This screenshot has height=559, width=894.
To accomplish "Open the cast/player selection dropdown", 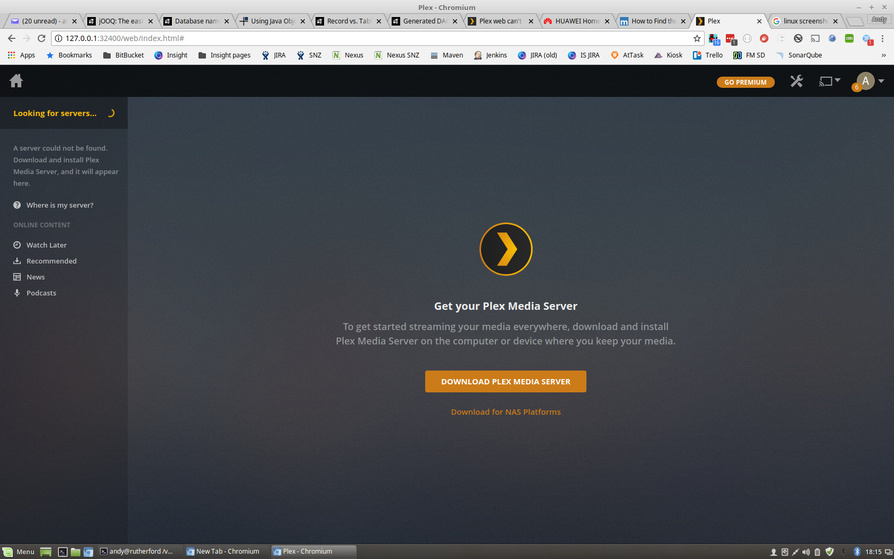I will [x=829, y=81].
